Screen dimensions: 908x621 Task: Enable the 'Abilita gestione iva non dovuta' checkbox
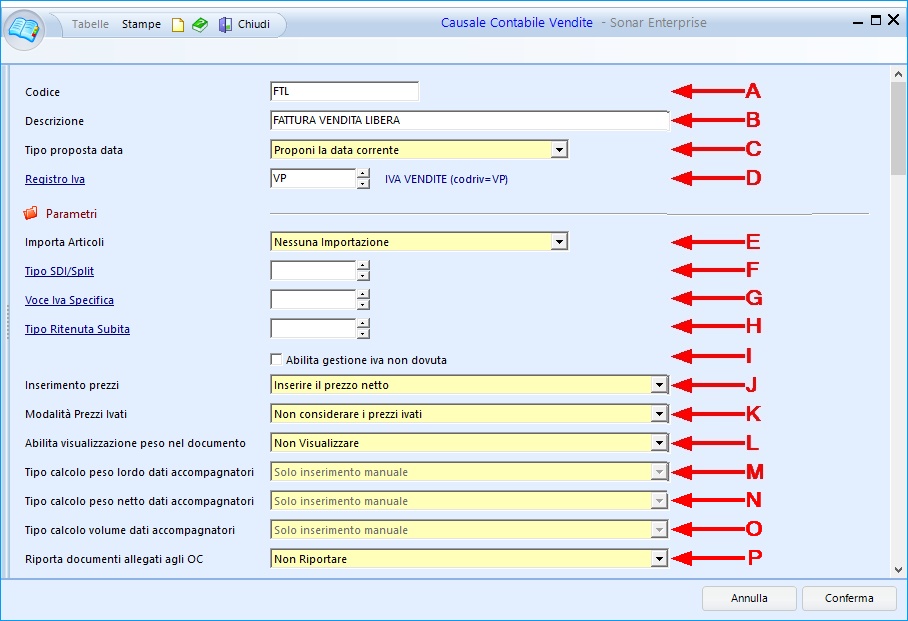[276, 360]
